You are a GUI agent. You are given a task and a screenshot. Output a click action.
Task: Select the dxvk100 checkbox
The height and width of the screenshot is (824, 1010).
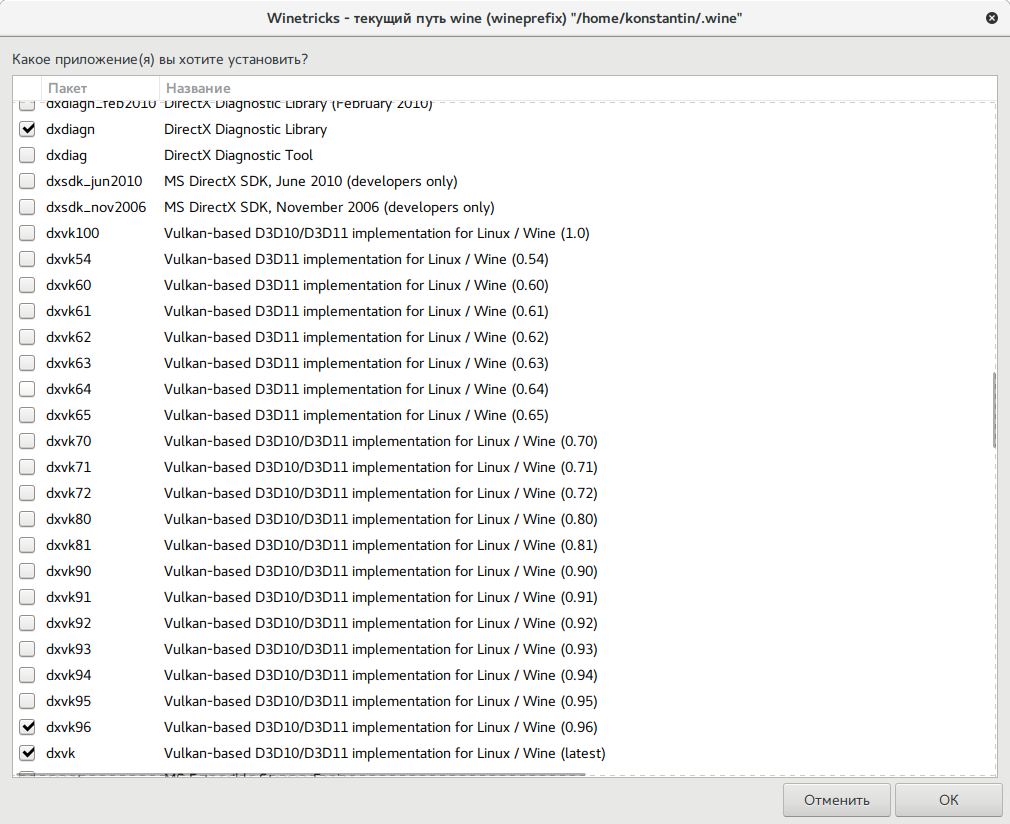coord(27,233)
